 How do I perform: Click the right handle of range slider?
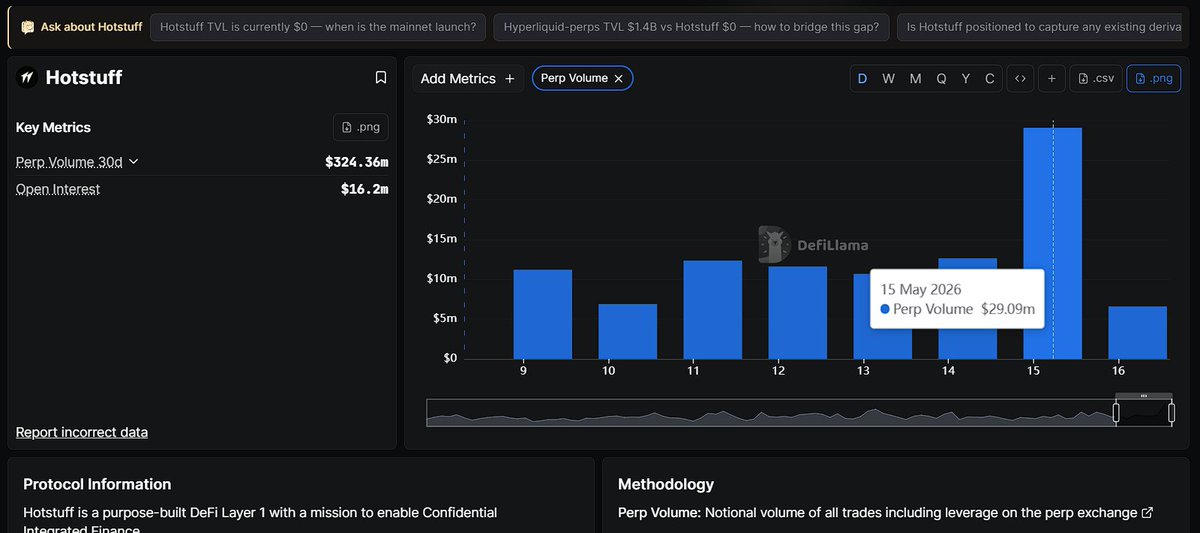(x=1171, y=411)
